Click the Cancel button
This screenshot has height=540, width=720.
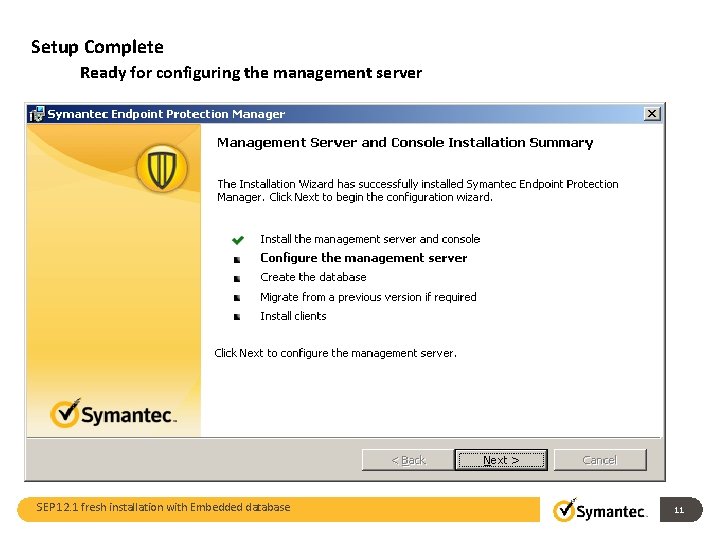pos(600,460)
